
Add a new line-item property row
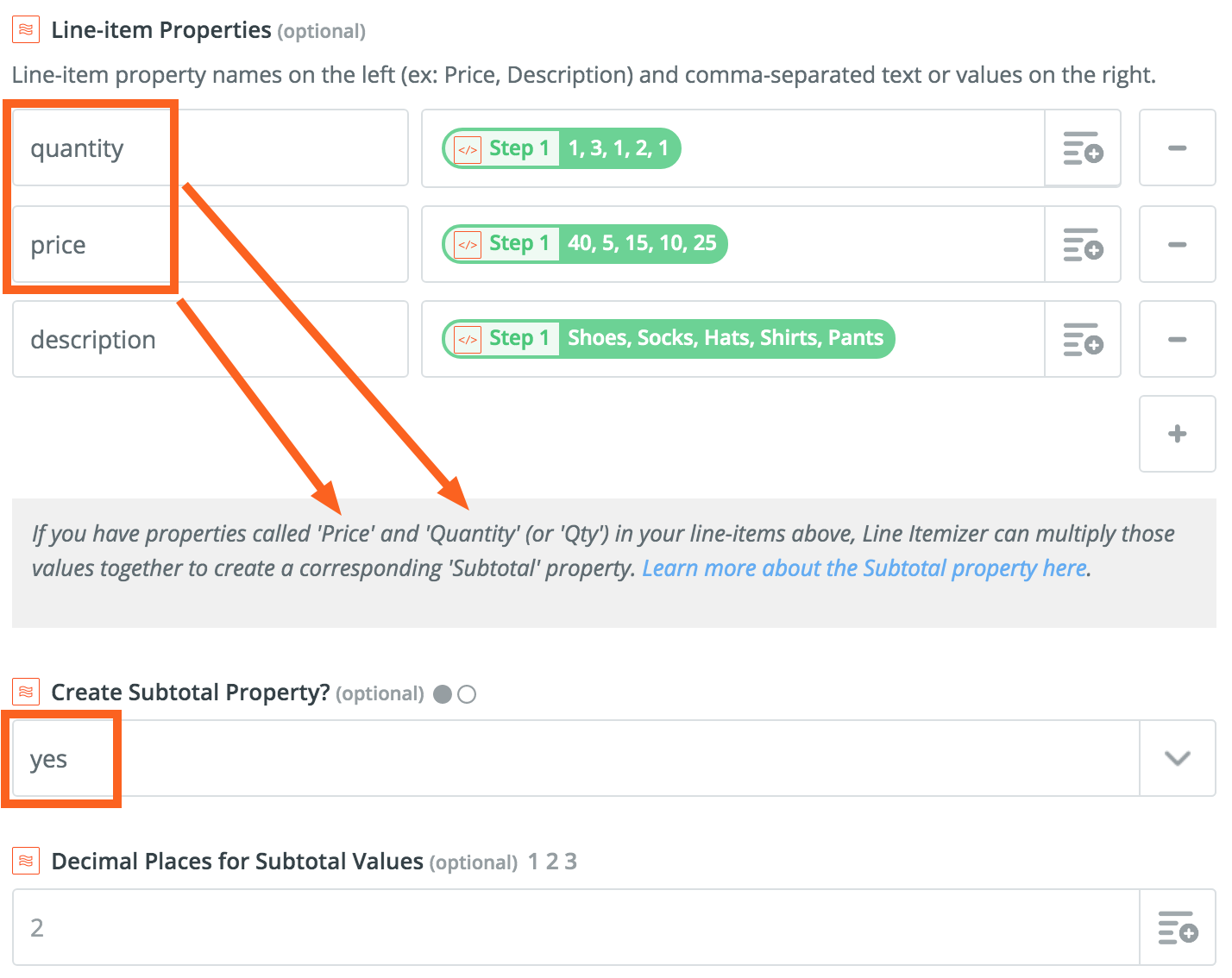pyautogui.click(x=1177, y=434)
